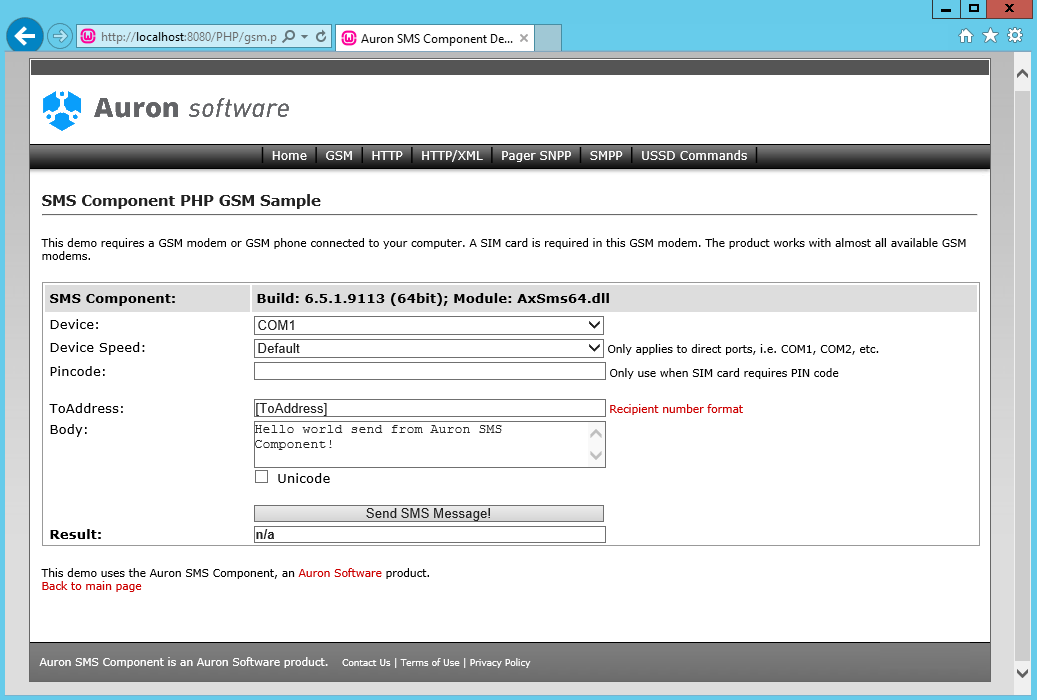Viewport: 1037px width, 700px height.
Task: Click the page scrollbar down arrow
Action: pyautogui.click(x=1022, y=672)
